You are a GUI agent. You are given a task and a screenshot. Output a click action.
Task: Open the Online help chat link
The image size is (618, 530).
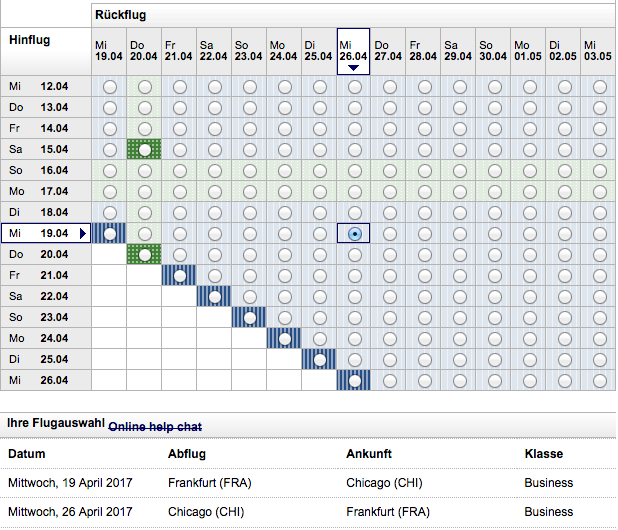pos(155,427)
